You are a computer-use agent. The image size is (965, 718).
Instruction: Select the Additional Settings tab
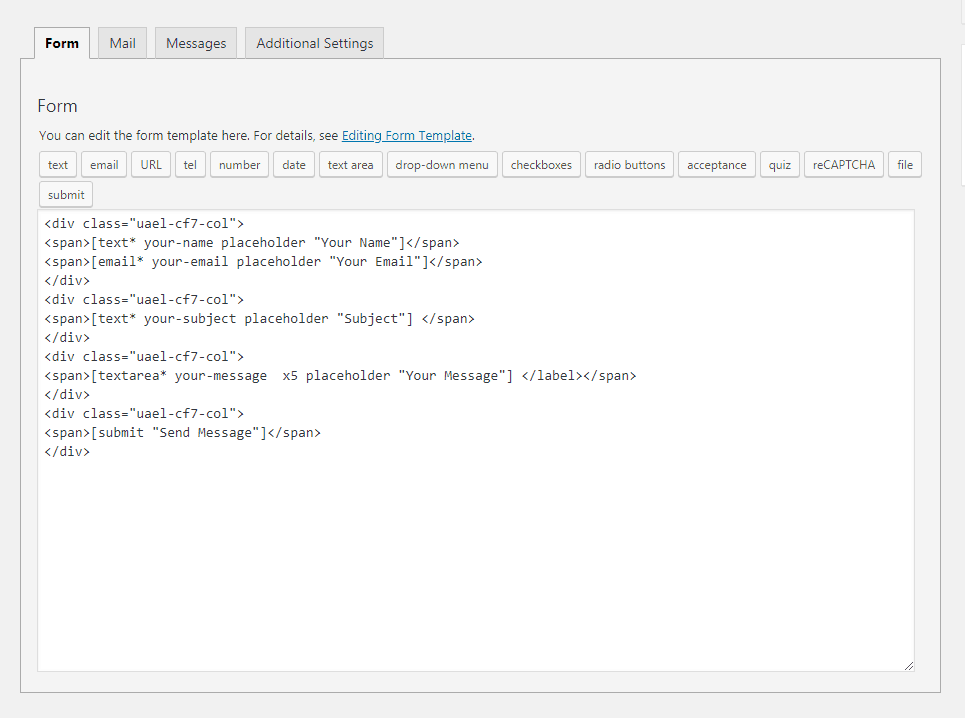tap(314, 43)
